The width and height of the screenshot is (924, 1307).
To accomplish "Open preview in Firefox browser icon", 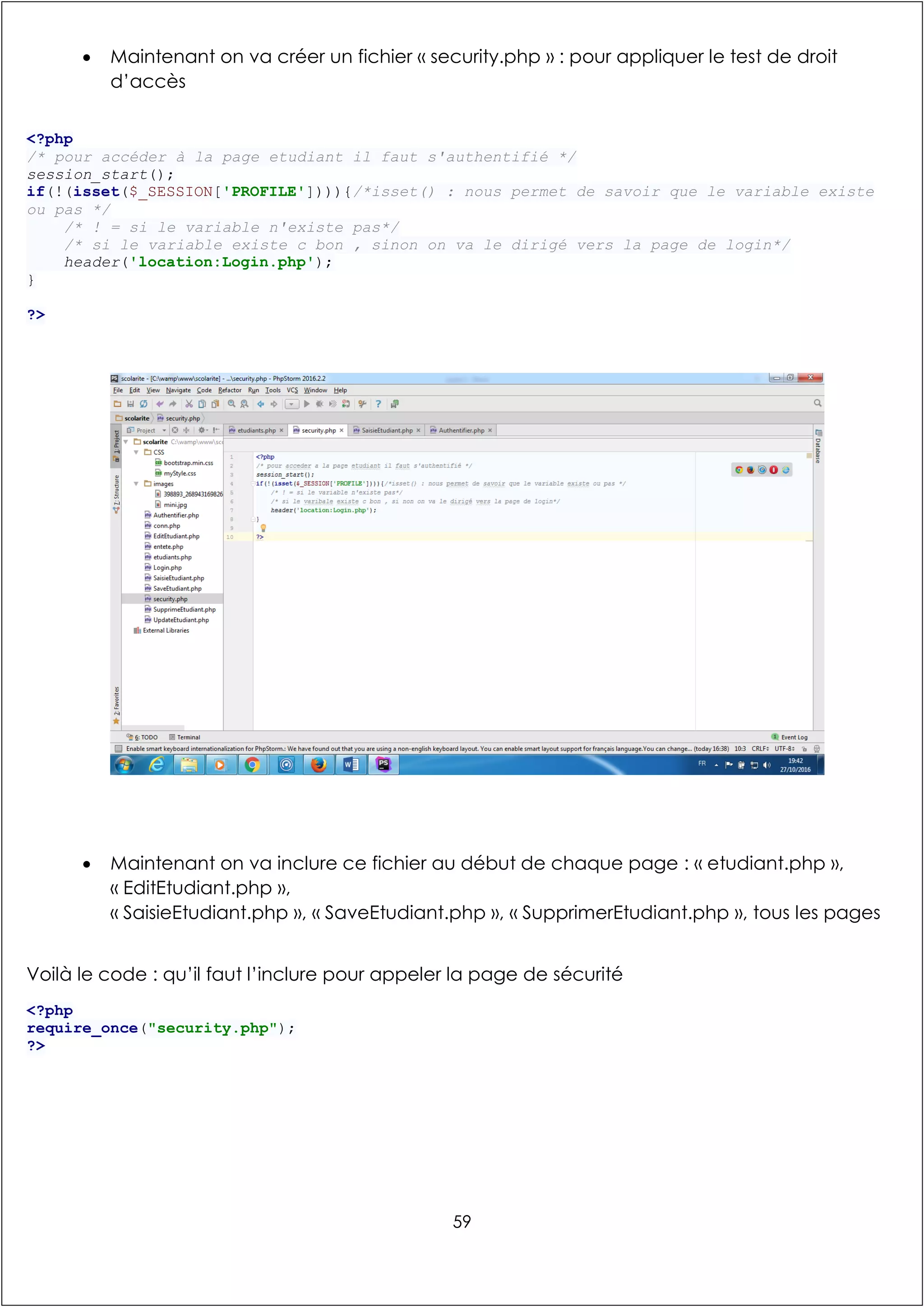I will point(750,470).
